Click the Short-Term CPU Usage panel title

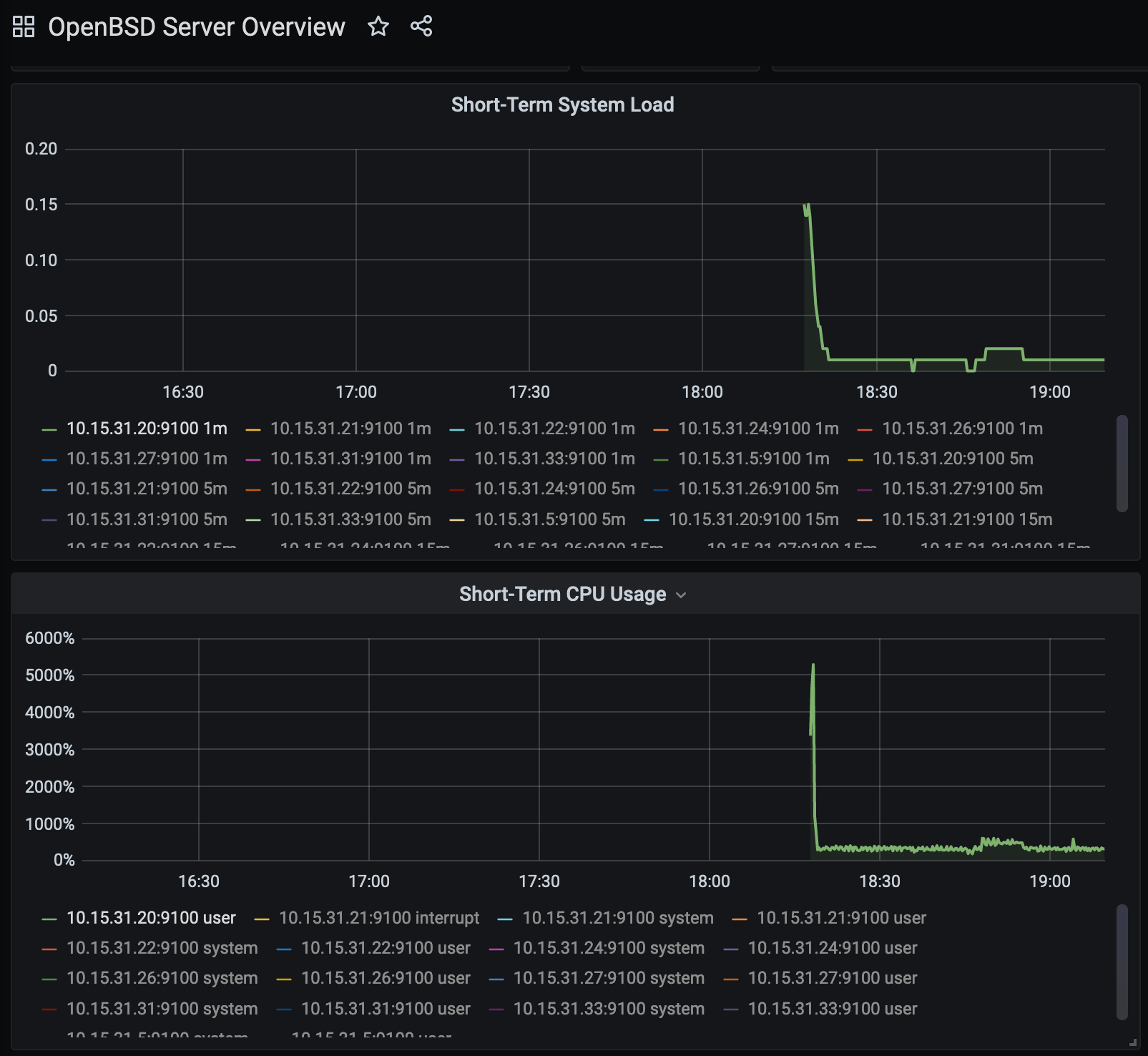point(562,594)
